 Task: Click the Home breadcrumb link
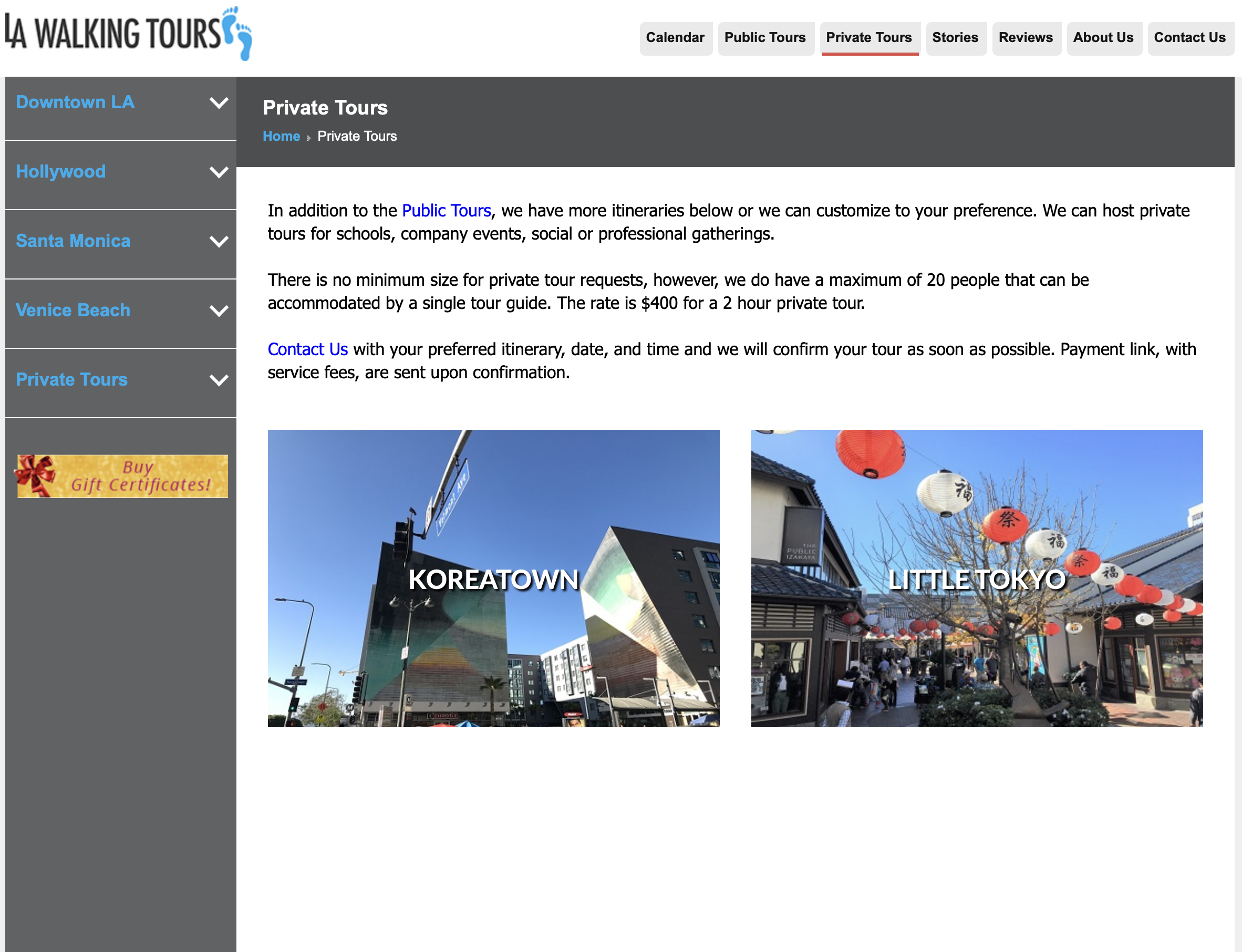click(281, 137)
